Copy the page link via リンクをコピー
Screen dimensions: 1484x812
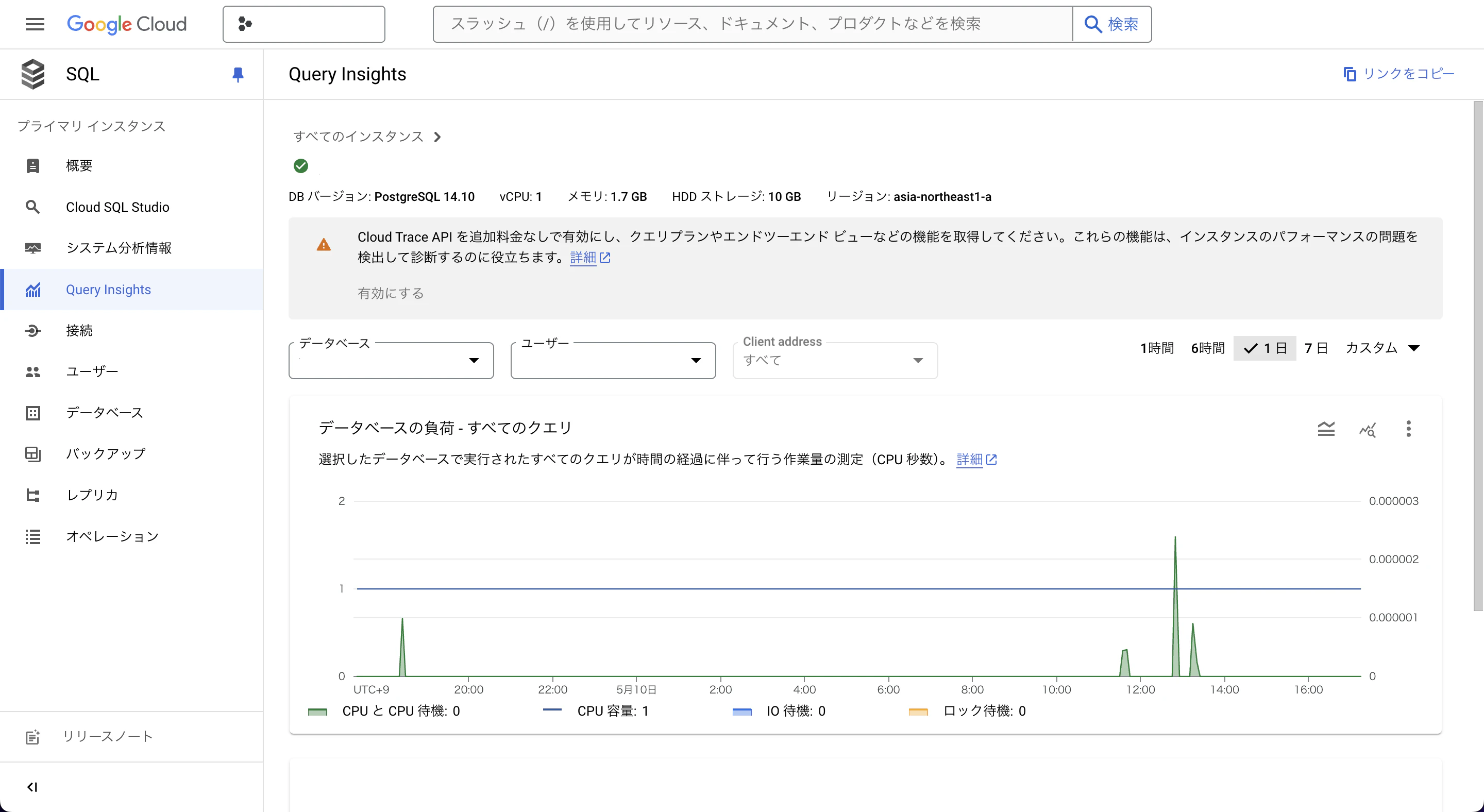[1399, 74]
